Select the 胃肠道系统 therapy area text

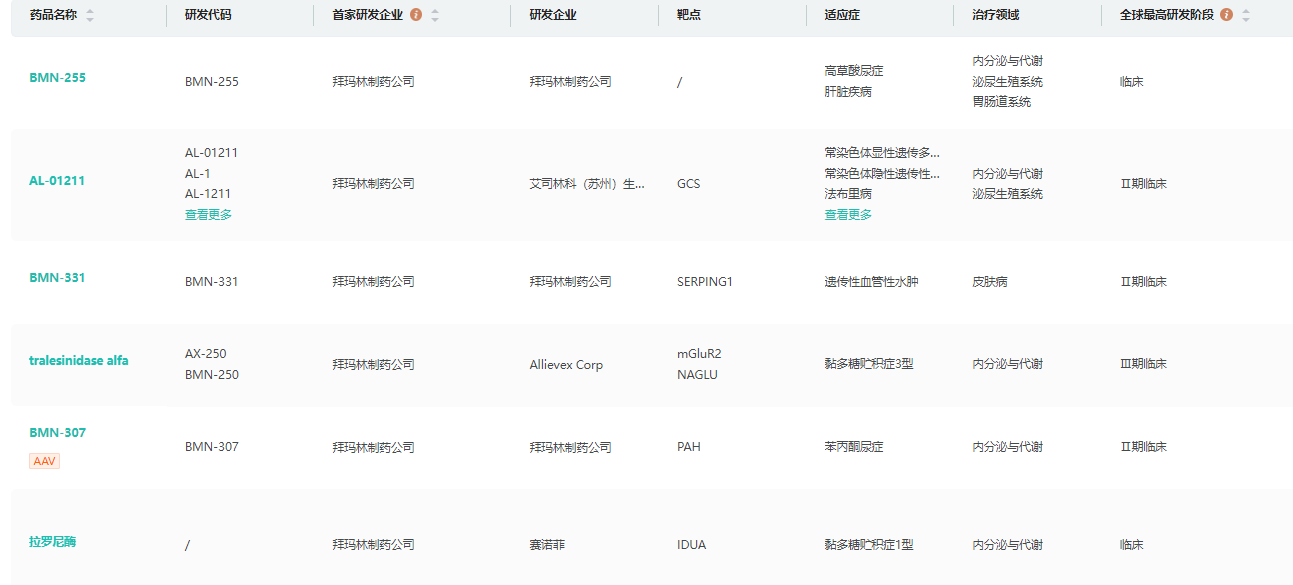click(x=1002, y=102)
